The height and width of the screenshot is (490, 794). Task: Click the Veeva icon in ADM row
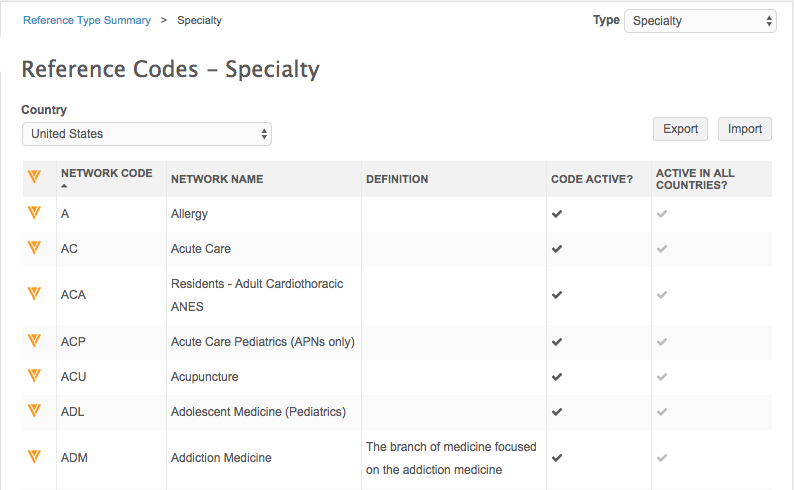[x=34, y=457]
